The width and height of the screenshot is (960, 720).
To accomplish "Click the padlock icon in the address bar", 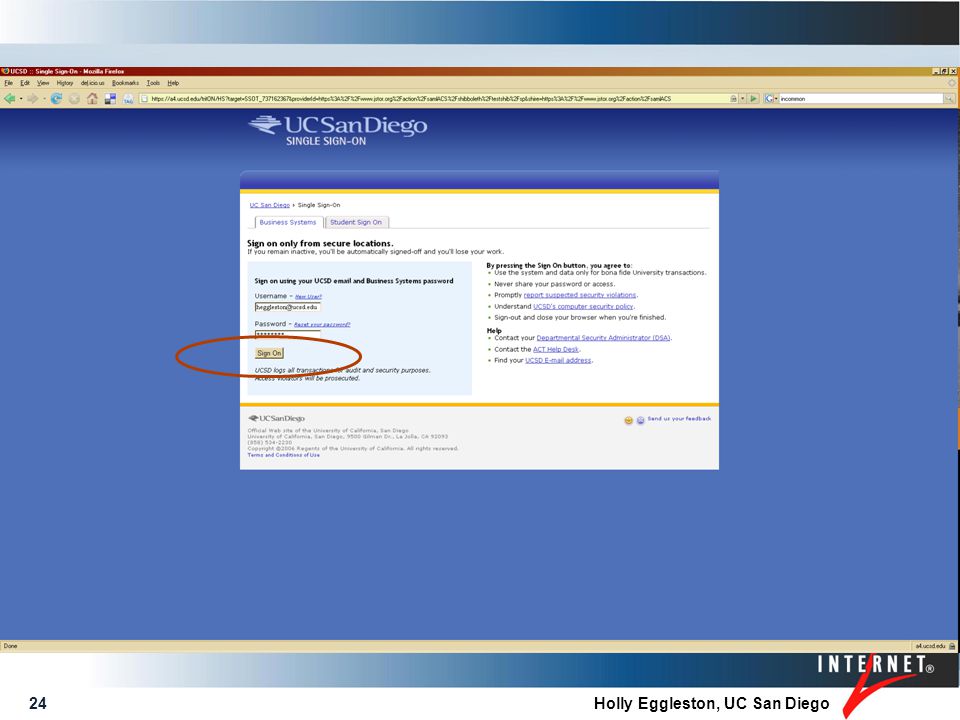I will point(733,99).
